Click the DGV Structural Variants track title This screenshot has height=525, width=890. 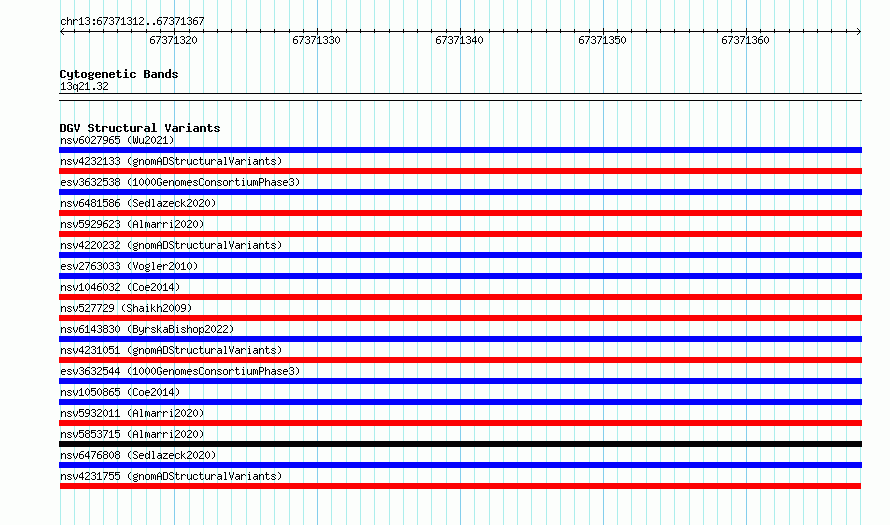(x=140, y=128)
